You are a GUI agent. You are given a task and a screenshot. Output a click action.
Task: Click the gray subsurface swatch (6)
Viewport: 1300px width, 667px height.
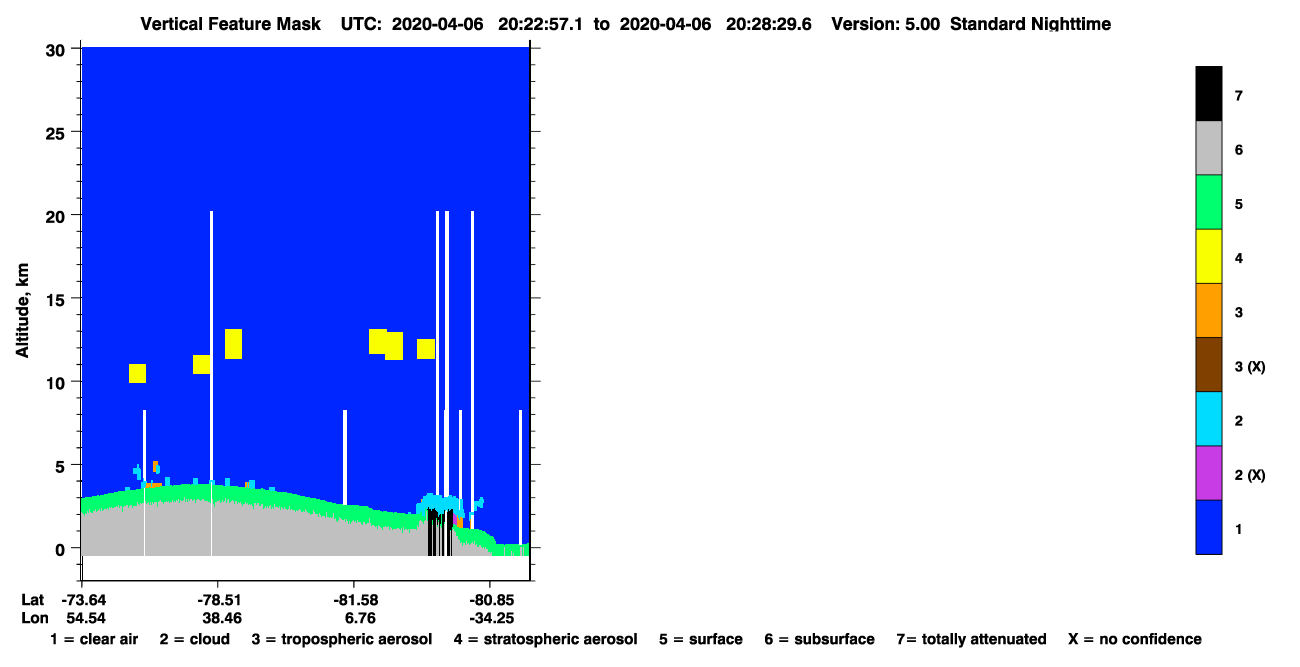[1208, 148]
